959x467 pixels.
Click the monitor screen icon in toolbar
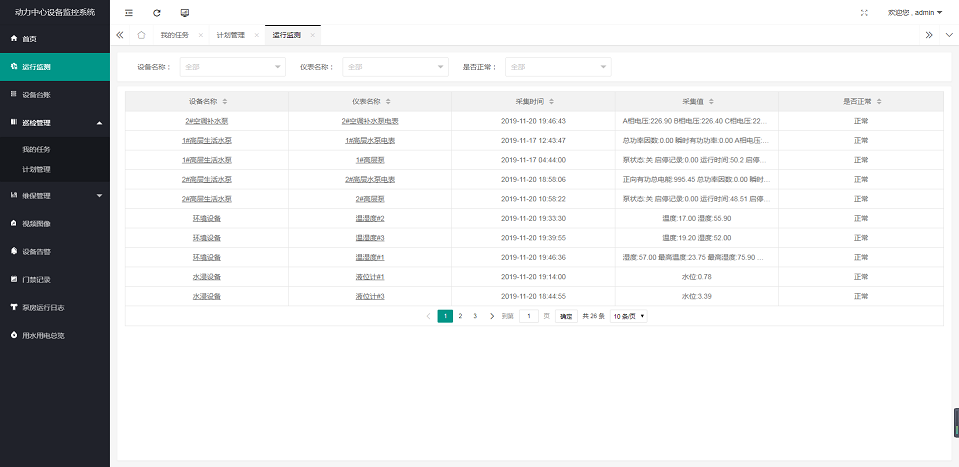[184, 13]
